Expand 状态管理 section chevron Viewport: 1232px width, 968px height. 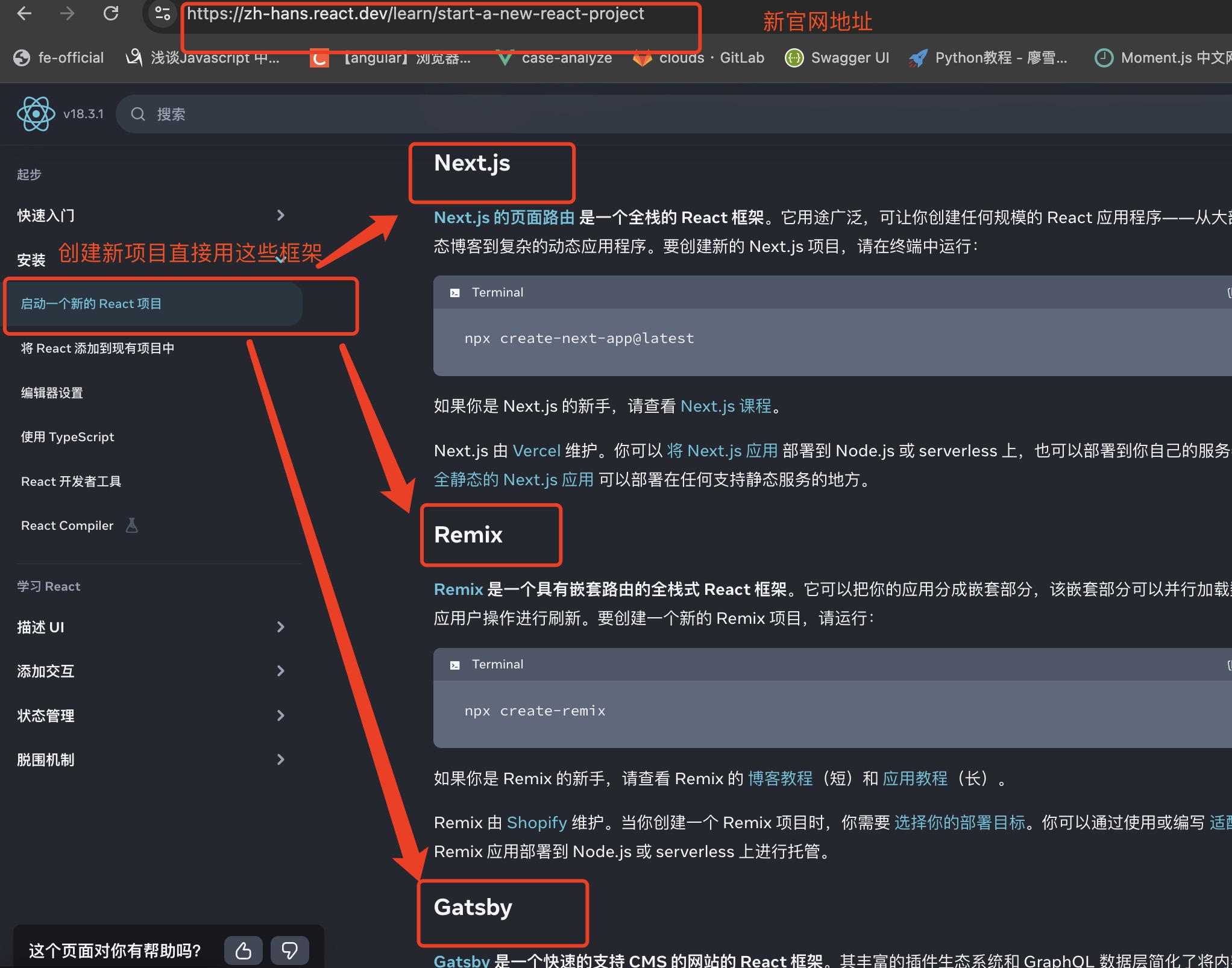pos(280,715)
